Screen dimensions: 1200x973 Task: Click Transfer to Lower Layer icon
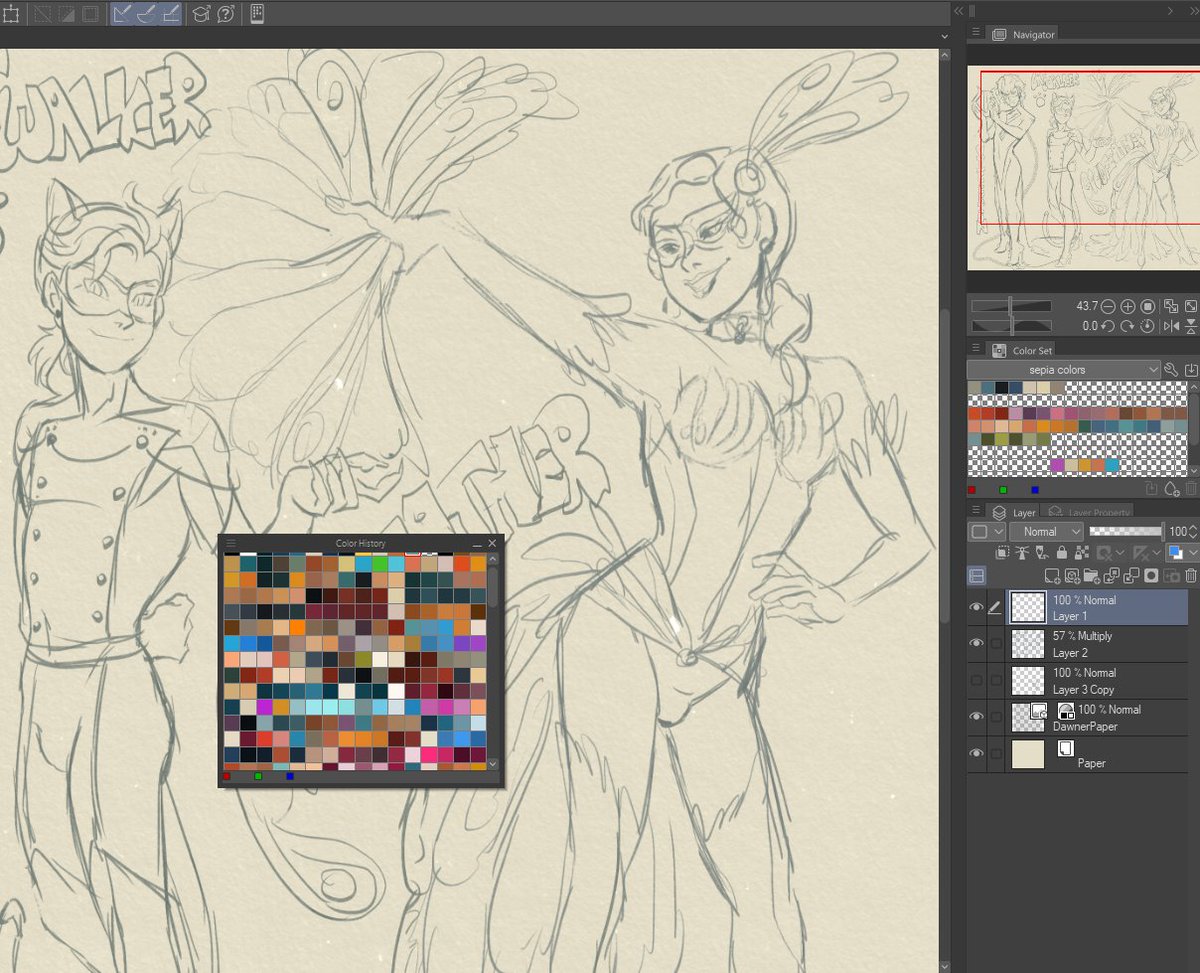tap(1111, 575)
